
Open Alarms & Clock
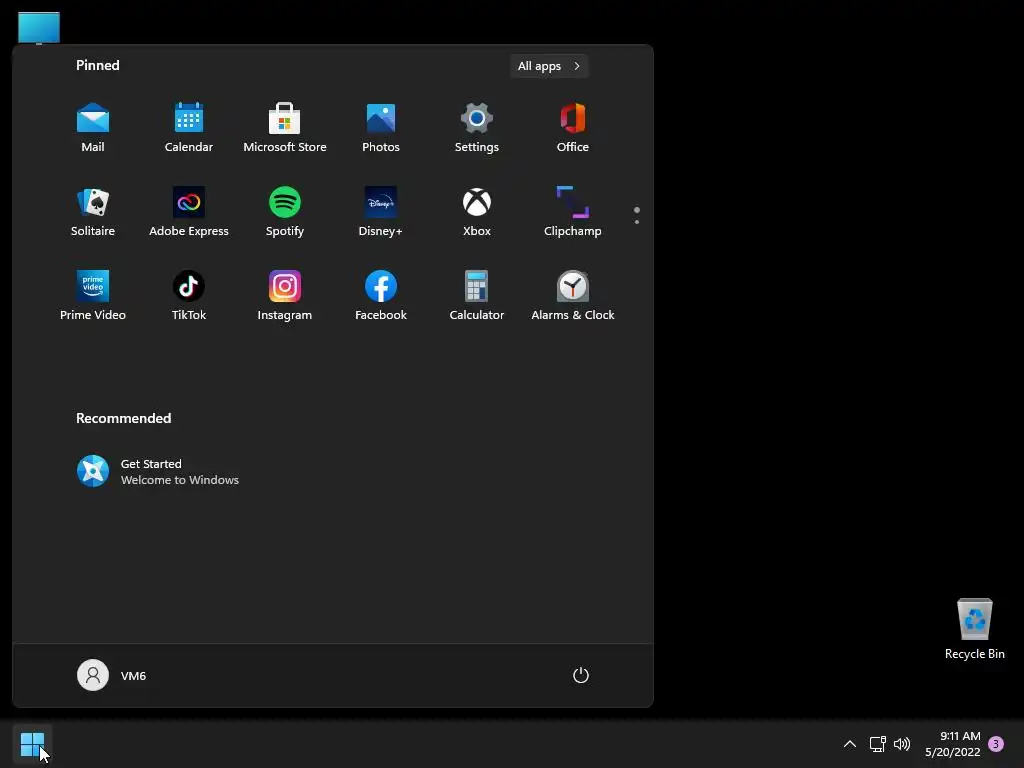pyautogui.click(x=573, y=296)
